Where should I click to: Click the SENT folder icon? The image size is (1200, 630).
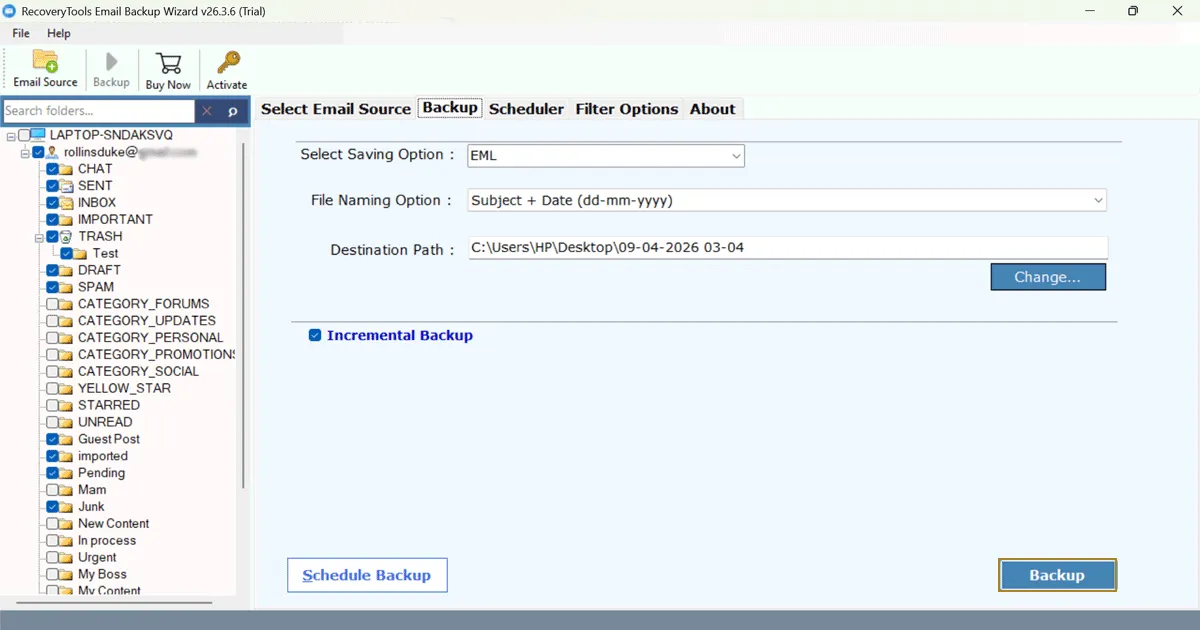(67, 186)
